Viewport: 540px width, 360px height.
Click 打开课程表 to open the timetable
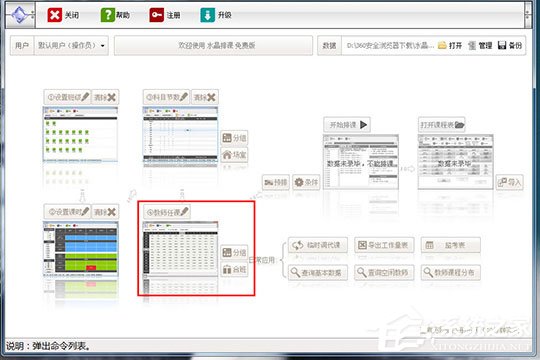tap(442, 125)
